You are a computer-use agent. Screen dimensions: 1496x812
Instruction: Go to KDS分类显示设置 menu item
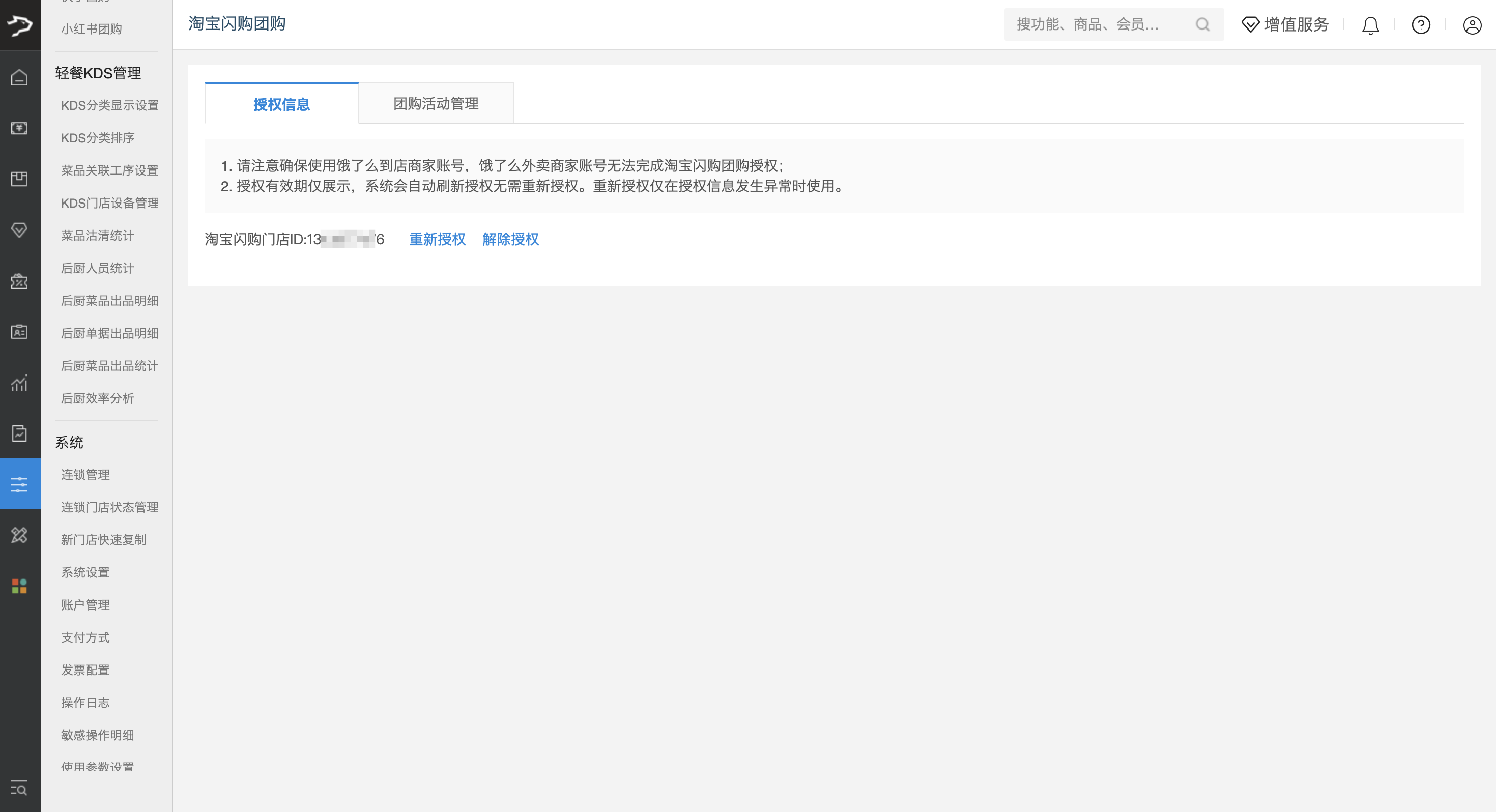pyautogui.click(x=109, y=105)
